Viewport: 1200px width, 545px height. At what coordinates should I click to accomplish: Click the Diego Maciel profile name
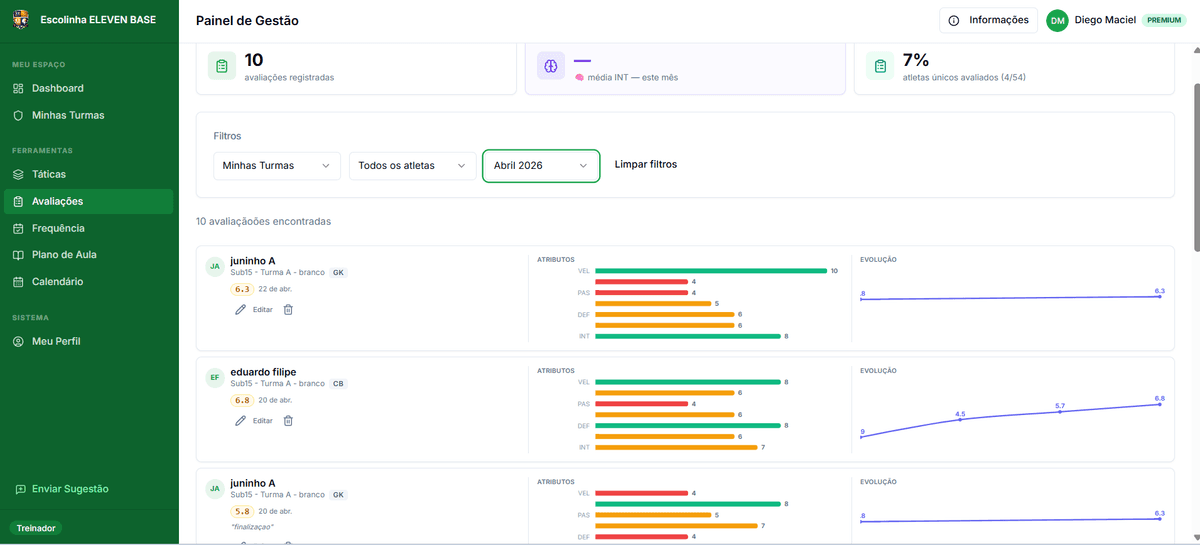(x=1105, y=20)
